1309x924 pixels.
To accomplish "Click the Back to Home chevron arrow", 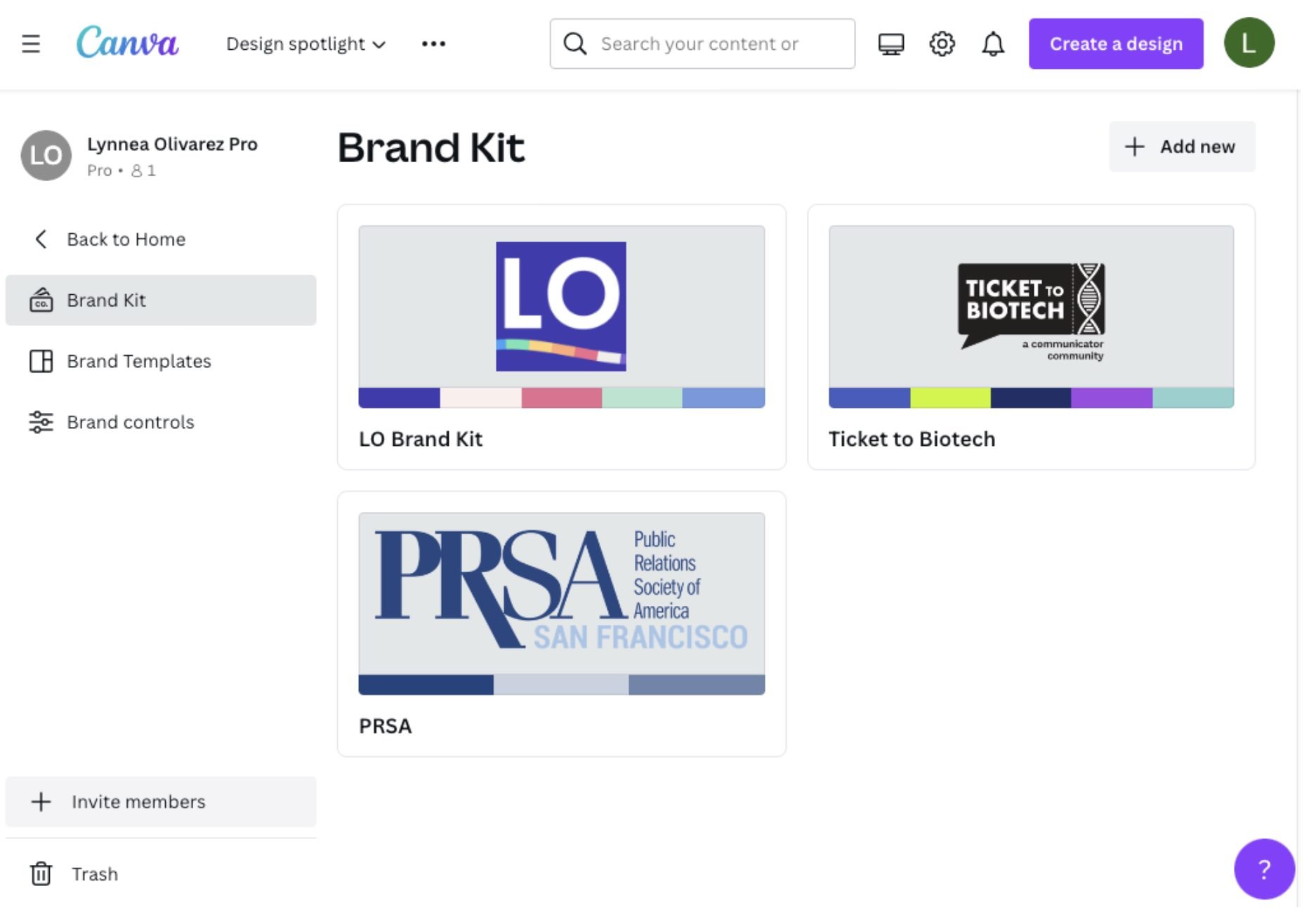I will tap(41, 239).
